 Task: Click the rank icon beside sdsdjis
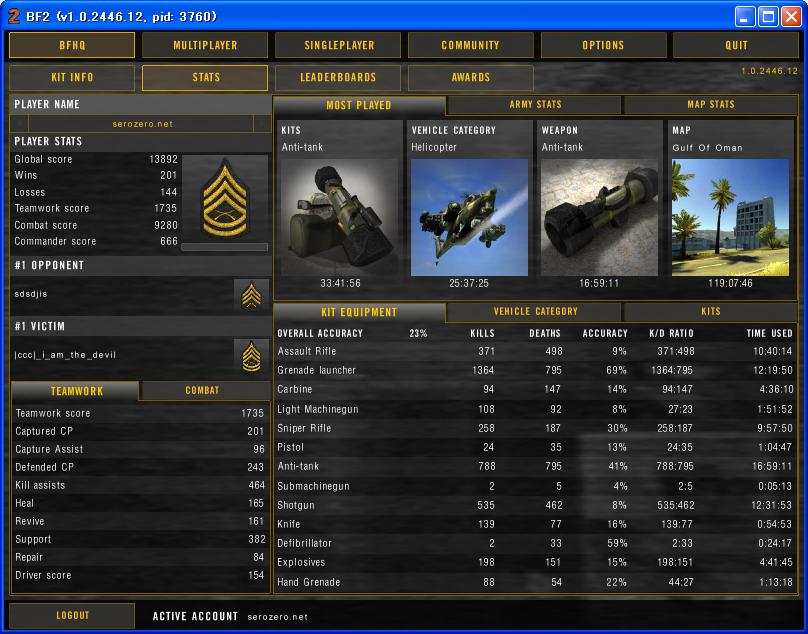[251, 295]
